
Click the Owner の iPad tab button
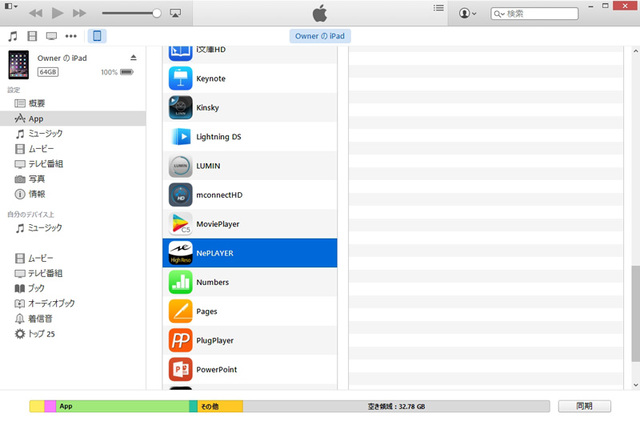320,36
